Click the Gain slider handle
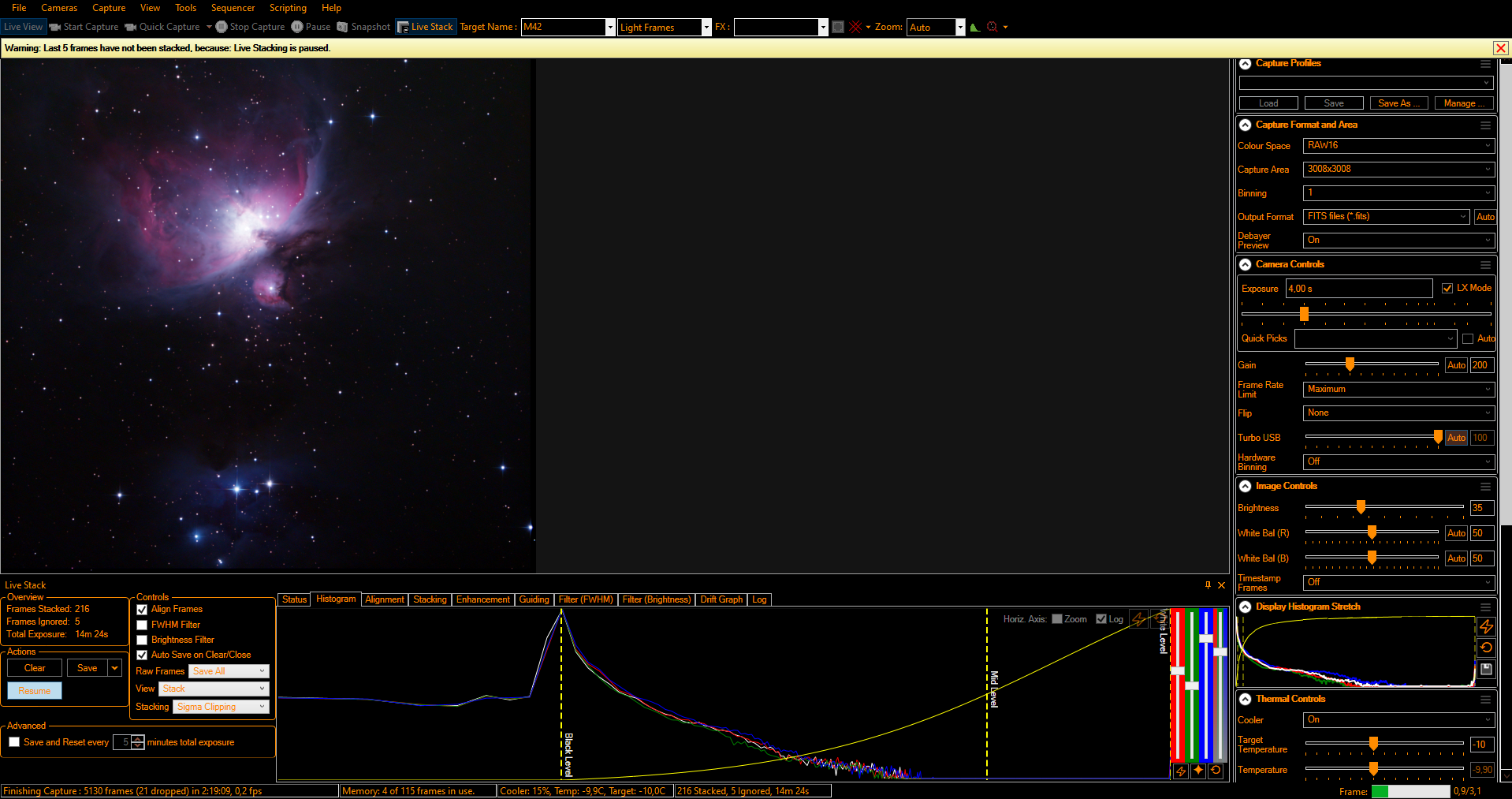 click(1350, 364)
